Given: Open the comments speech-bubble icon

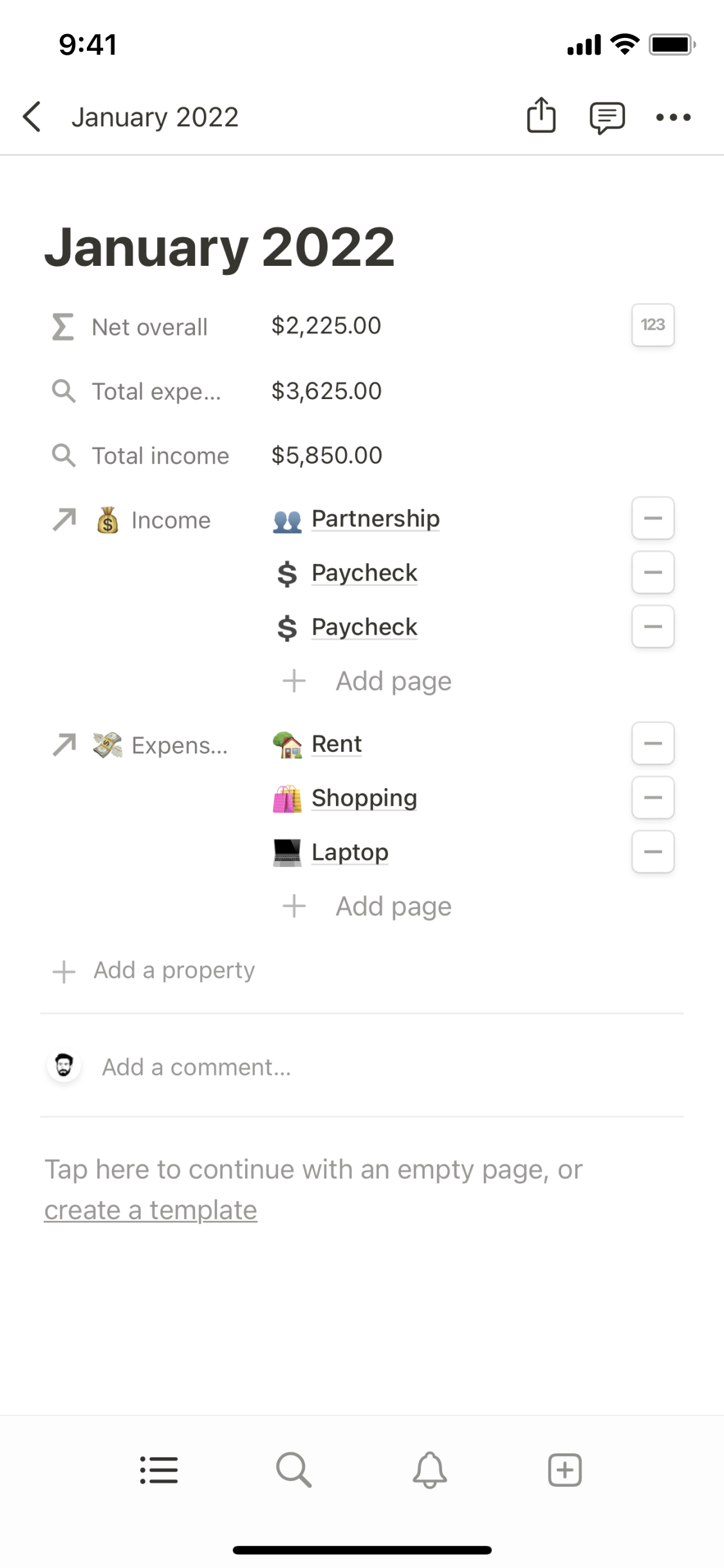Looking at the screenshot, I should coord(607,117).
